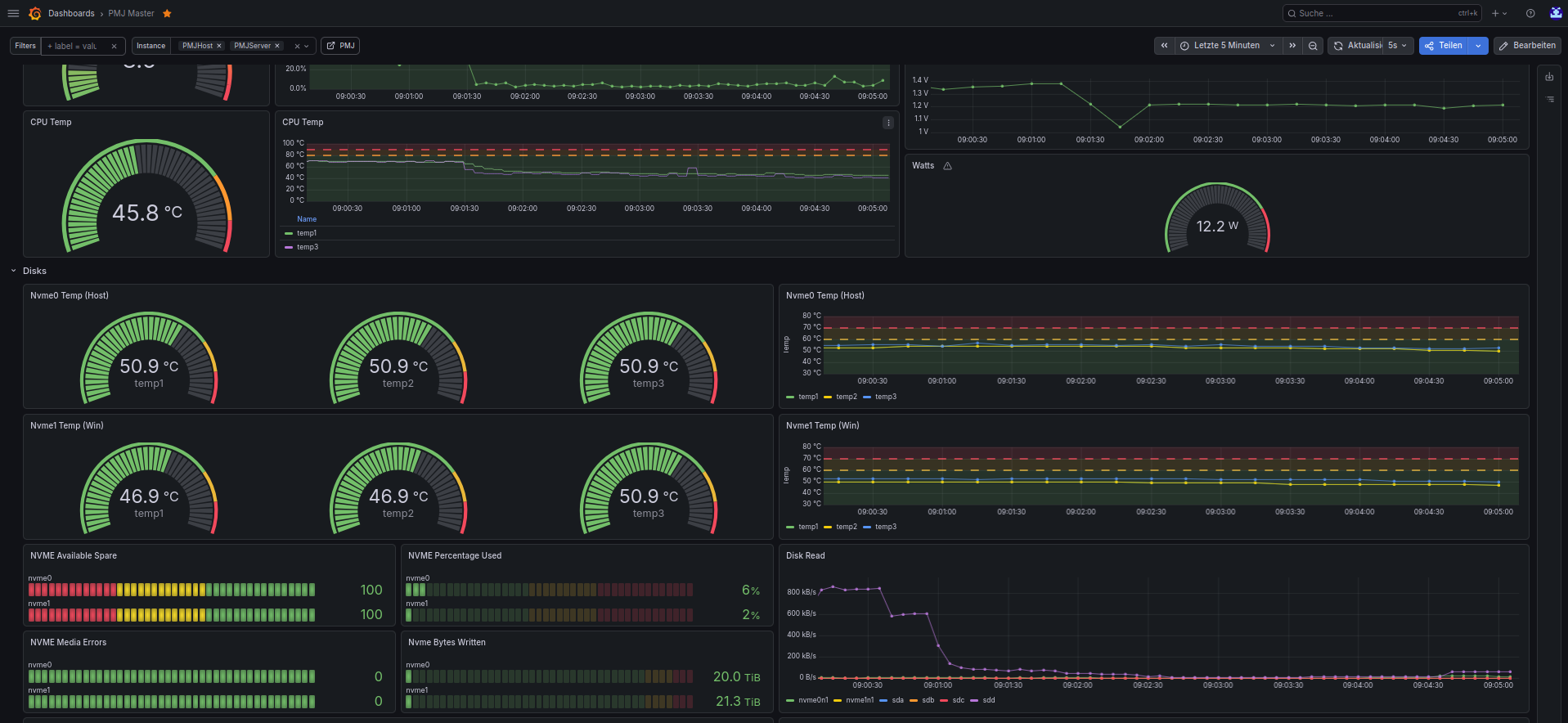Shift time range forwards
This screenshot has height=723, width=1568.
click(x=1292, y=46)
